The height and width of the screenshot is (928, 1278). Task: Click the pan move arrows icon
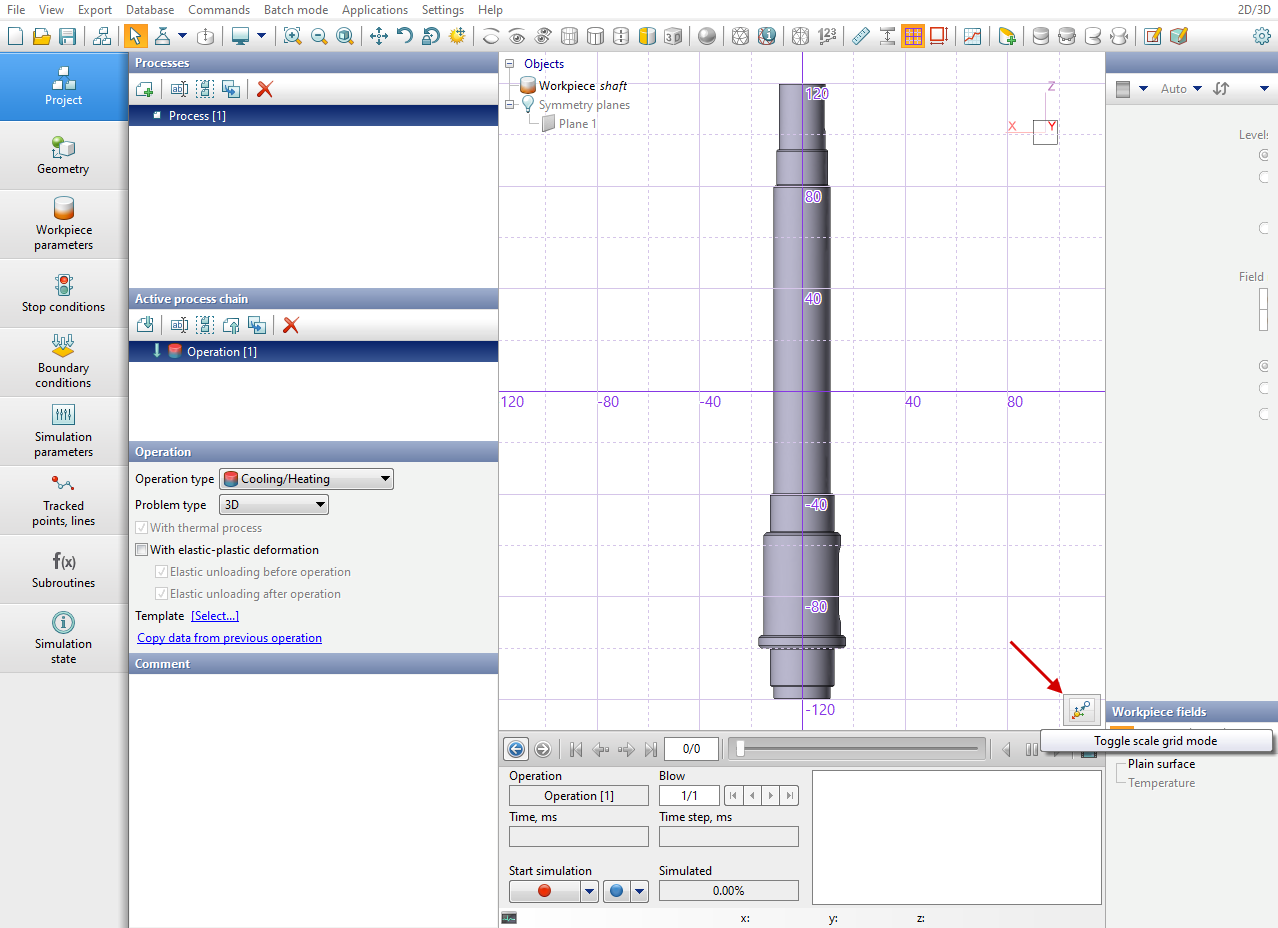[379, 36]
